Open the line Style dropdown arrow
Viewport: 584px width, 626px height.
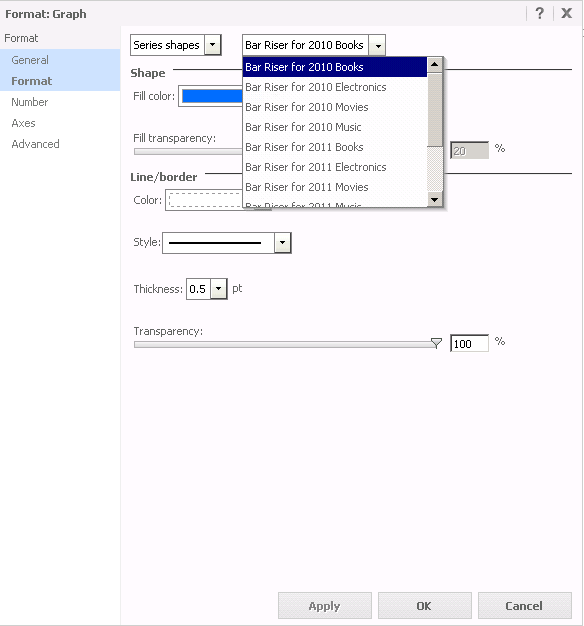point(283,243)
